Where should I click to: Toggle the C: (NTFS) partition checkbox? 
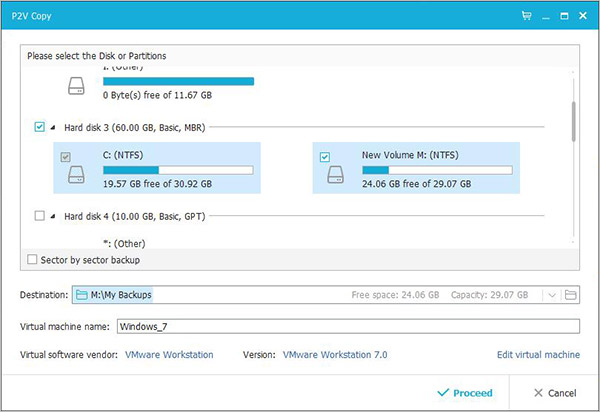pos(65,157)
